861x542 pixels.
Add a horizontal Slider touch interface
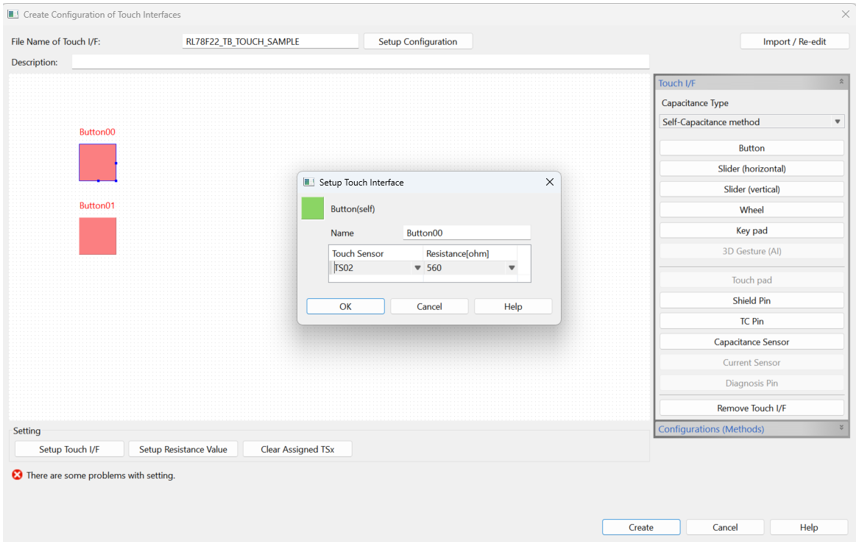pos(752,169)
